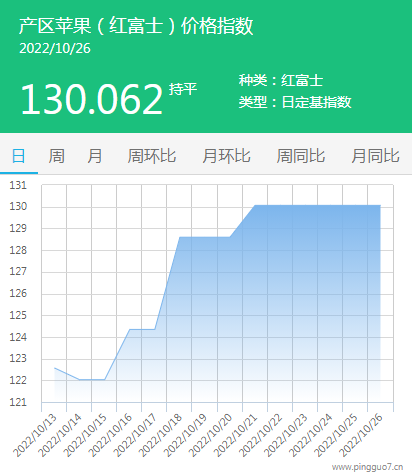
Task: Click the 持平 status label
Action: [x=183, y=89]
